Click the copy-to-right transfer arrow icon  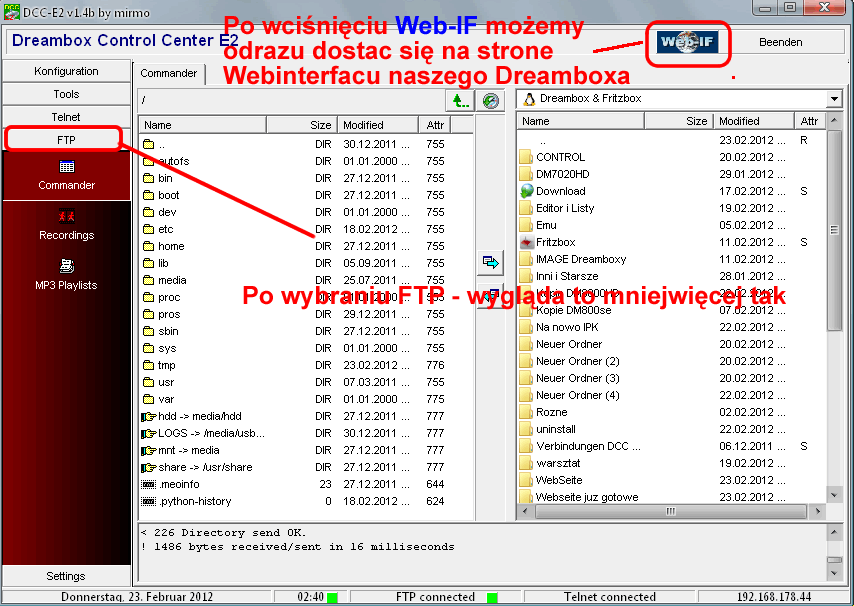pos(490,262)
